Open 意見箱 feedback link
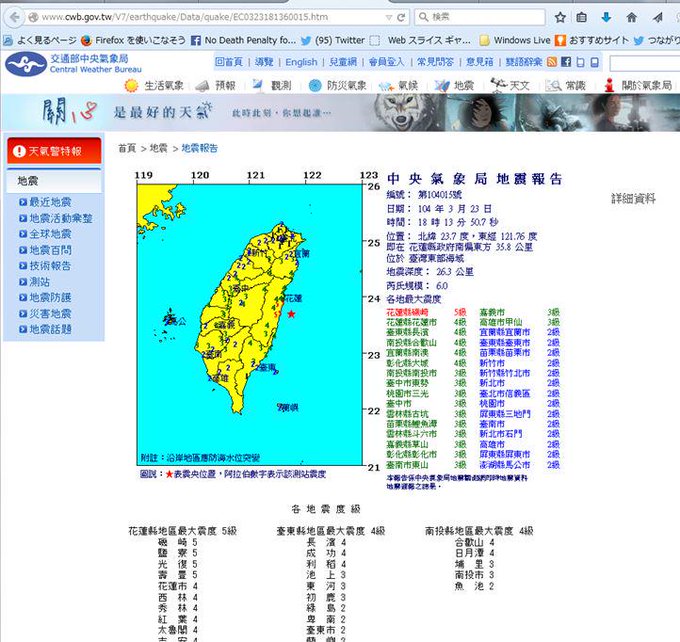The height and width of the screenshot is (642, 680). (479, 62)
